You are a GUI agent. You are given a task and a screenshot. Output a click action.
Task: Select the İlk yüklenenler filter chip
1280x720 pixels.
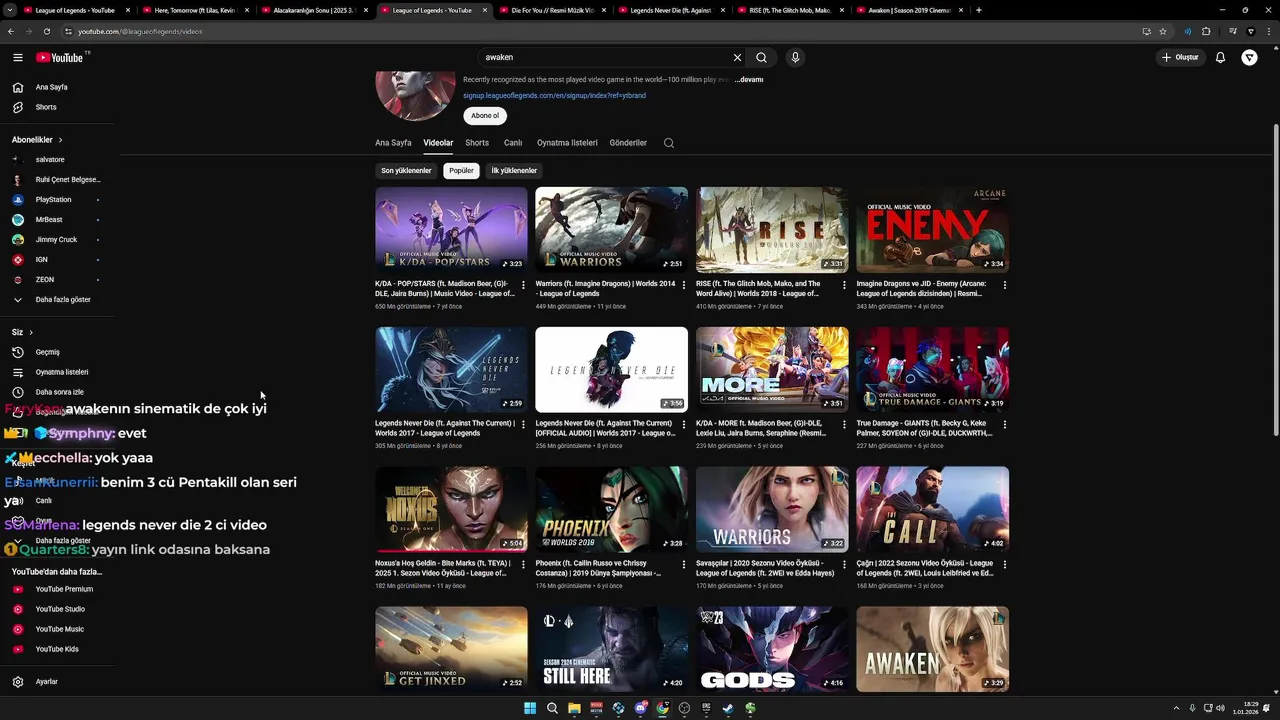pos(514,171)
